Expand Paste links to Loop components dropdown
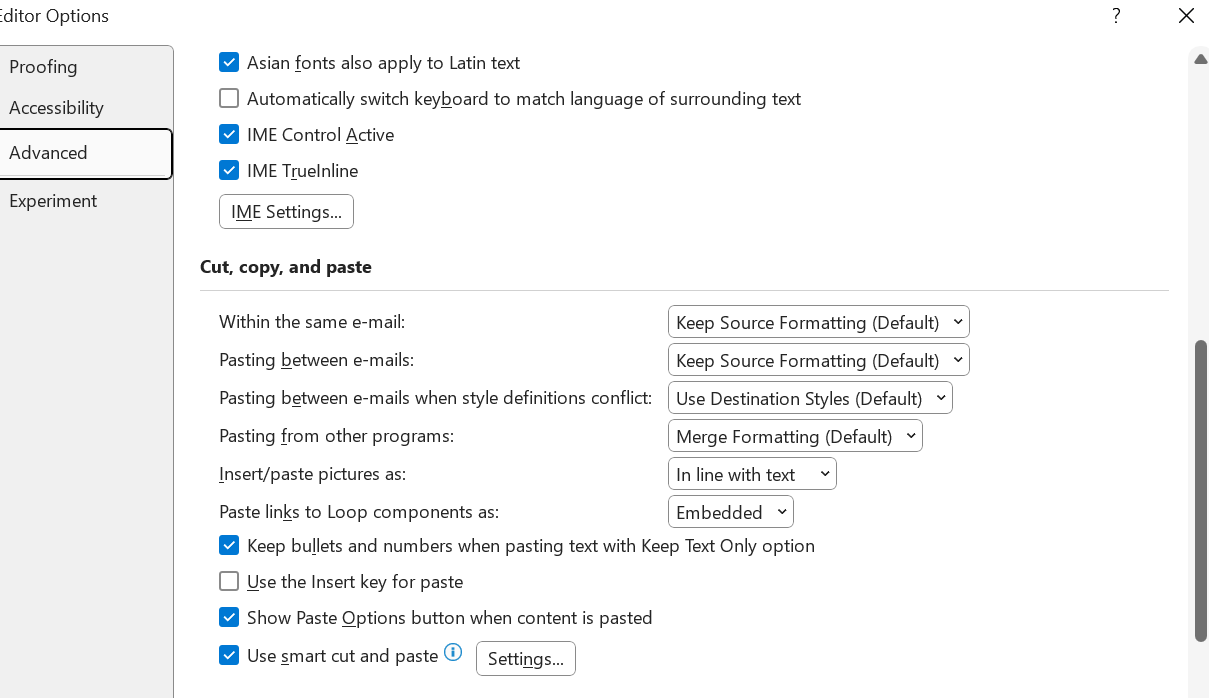This screenshot has height=698, width=1209. [x=731, y=512]
